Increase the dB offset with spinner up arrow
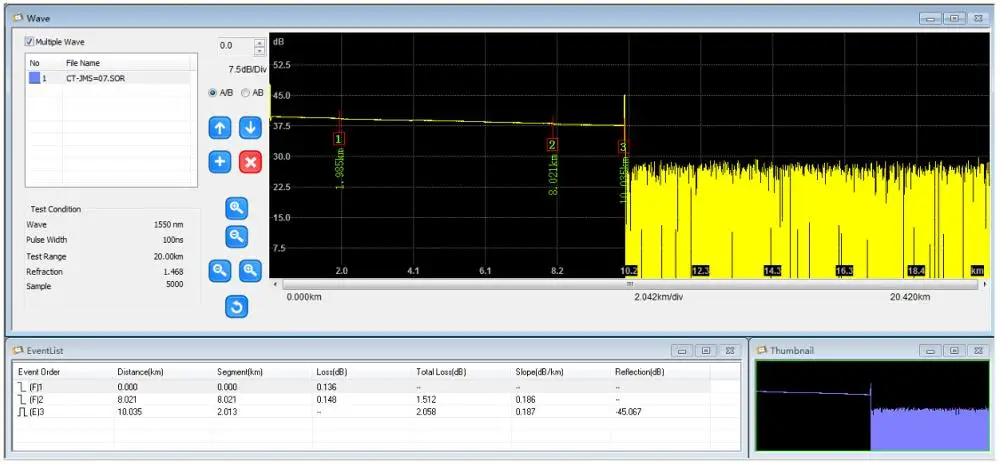Viewport: 1000px width, 465px height. [260, 42]
